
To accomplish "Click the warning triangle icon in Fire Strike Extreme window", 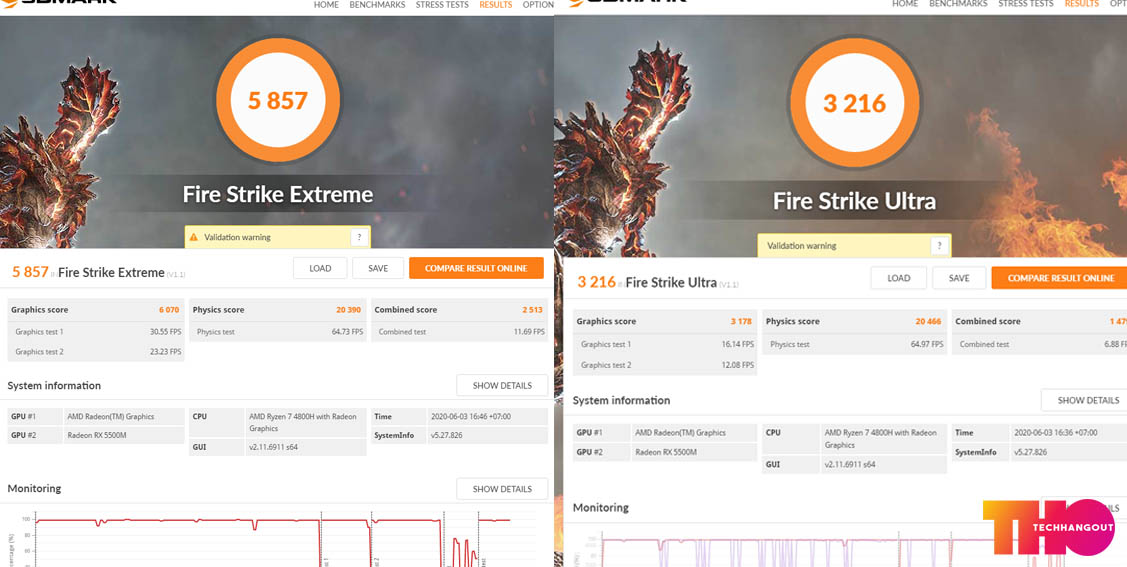I will click(x=193, y=237).
